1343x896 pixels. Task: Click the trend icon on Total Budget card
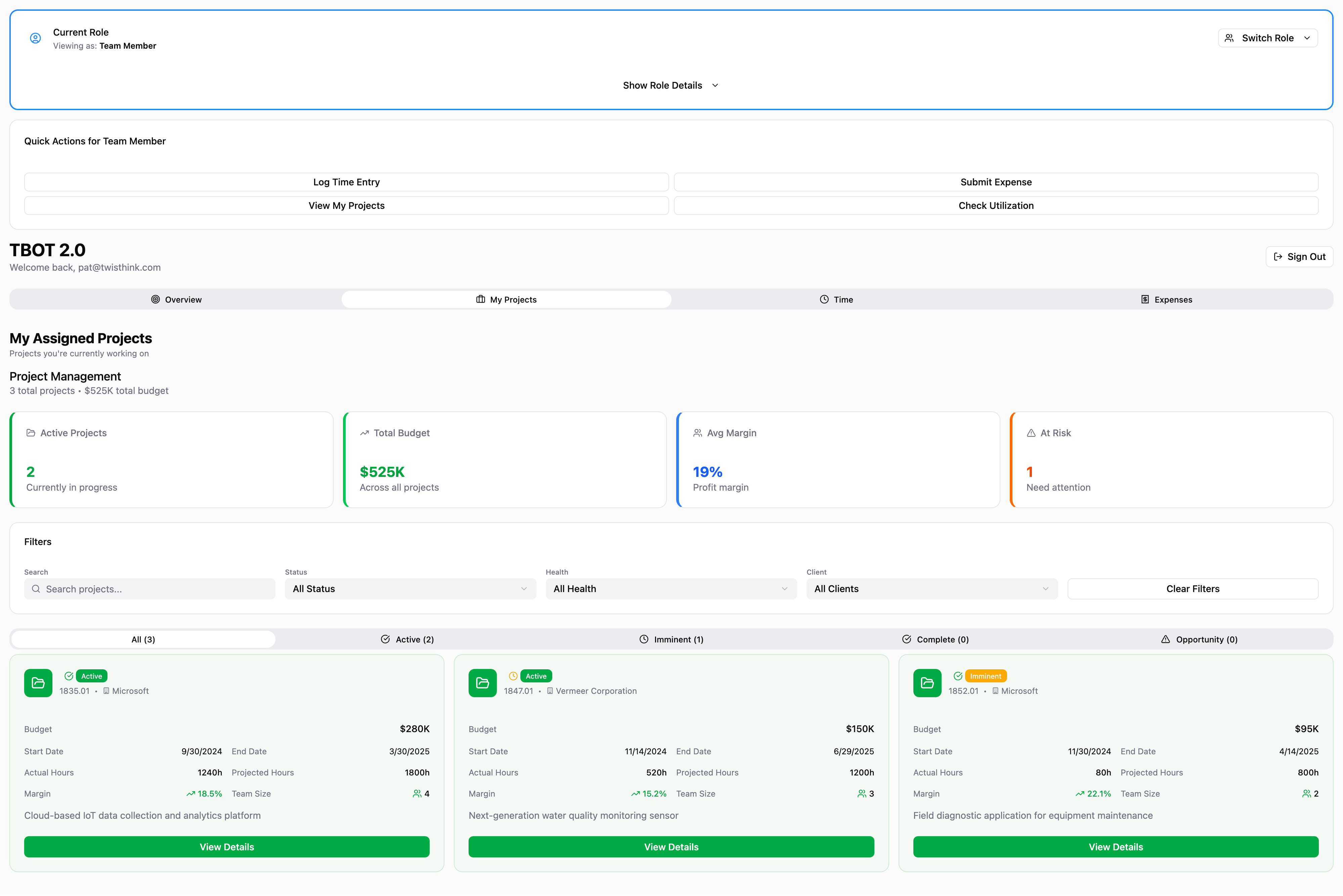[364, 433]
